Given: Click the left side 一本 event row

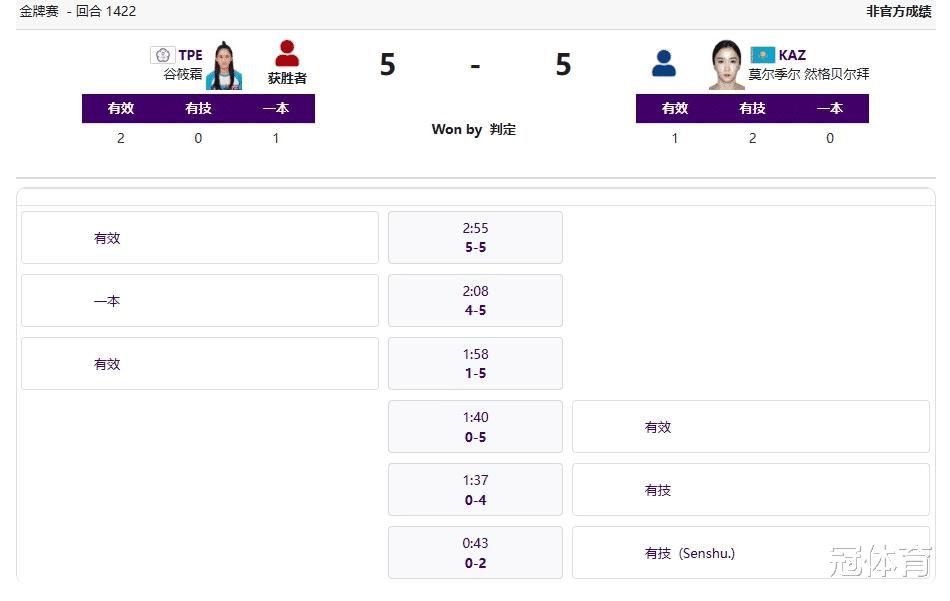Looking at the screenshot, I should tap(200, 300).
